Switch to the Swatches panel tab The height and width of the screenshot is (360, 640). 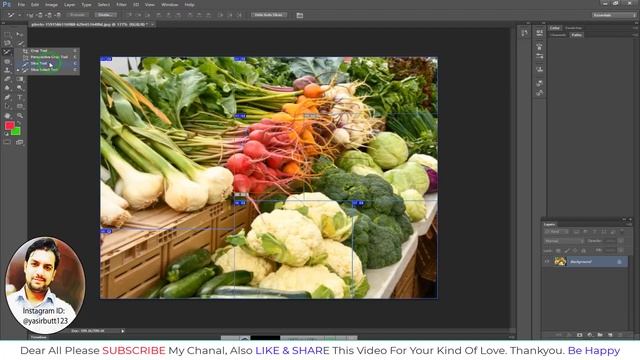coord(573,28)
